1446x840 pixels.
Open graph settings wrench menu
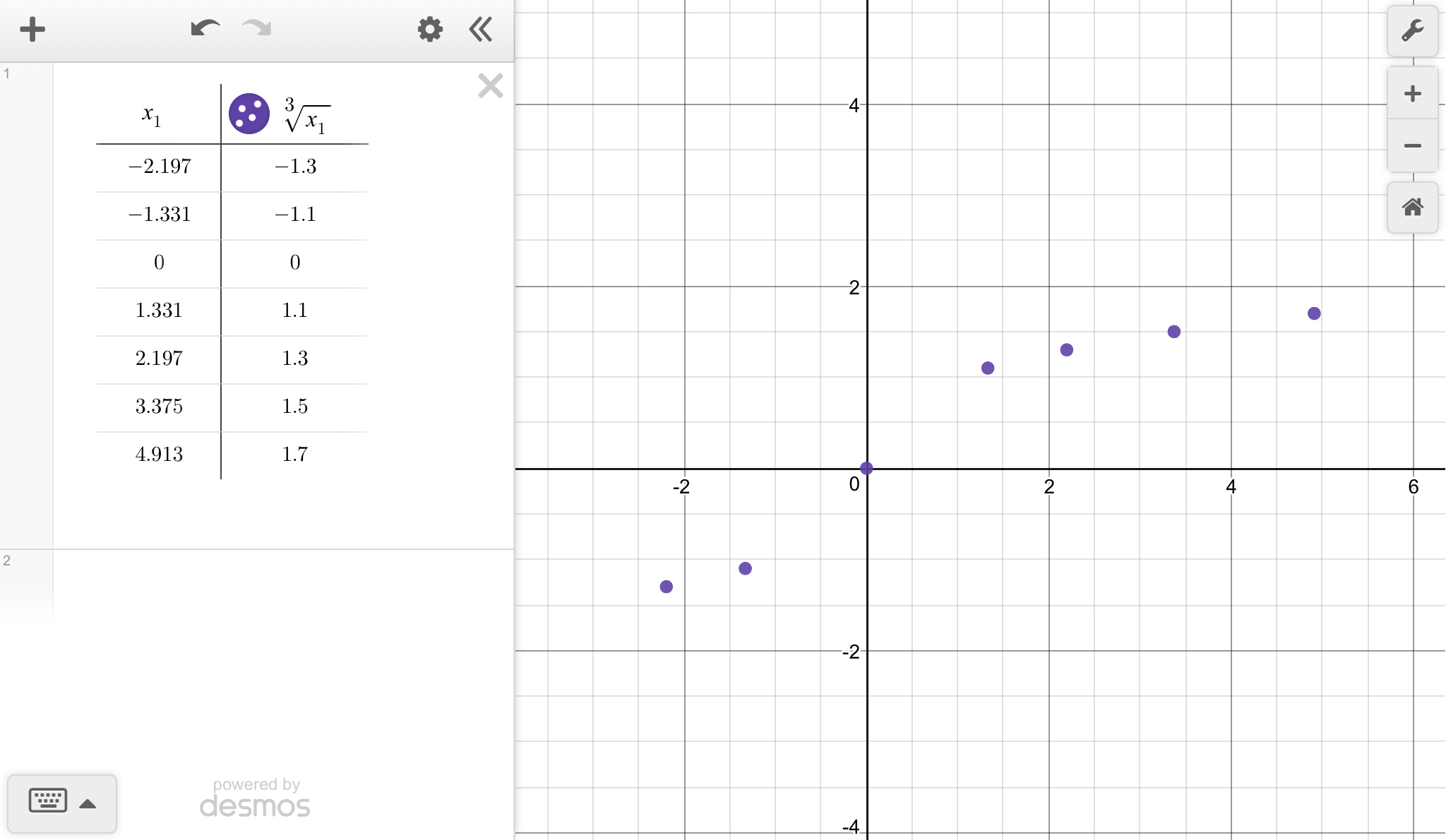(1412, 31)
